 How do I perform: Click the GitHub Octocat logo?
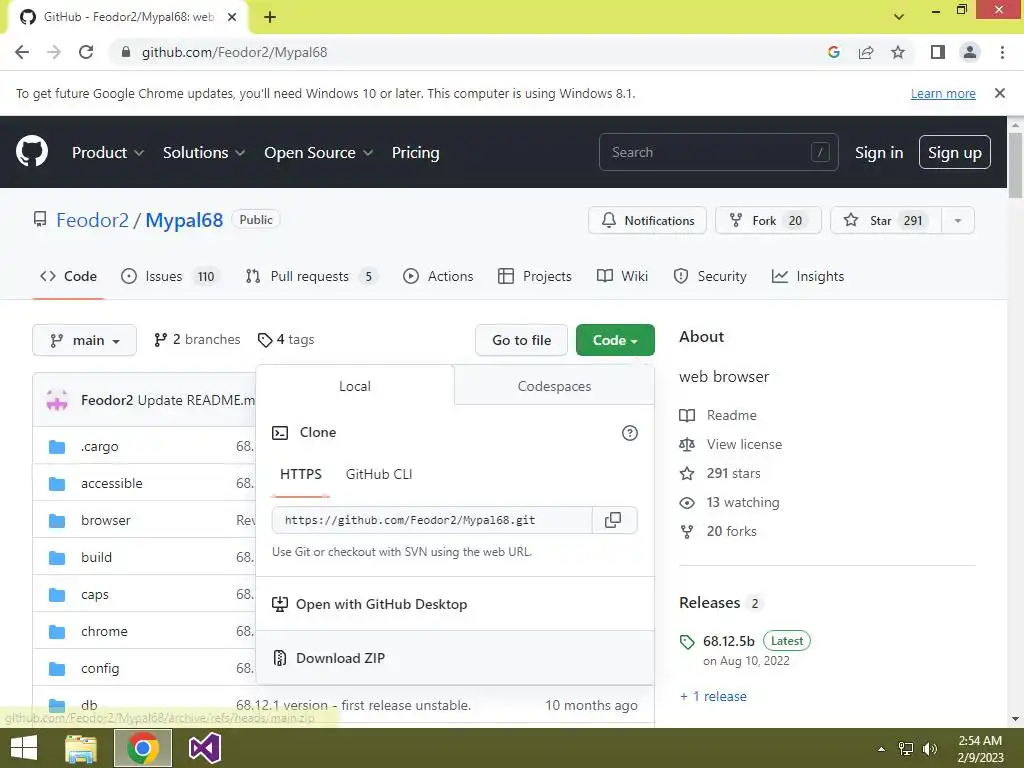(x=32, y=152)
